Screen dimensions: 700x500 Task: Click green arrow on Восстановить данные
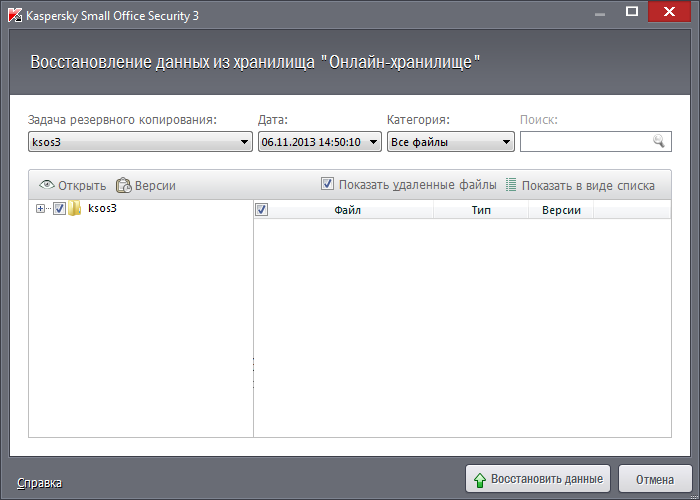[479, 480]
